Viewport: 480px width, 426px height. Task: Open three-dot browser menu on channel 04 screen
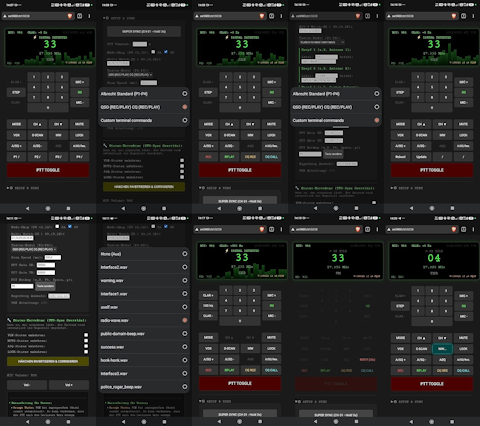473,229
